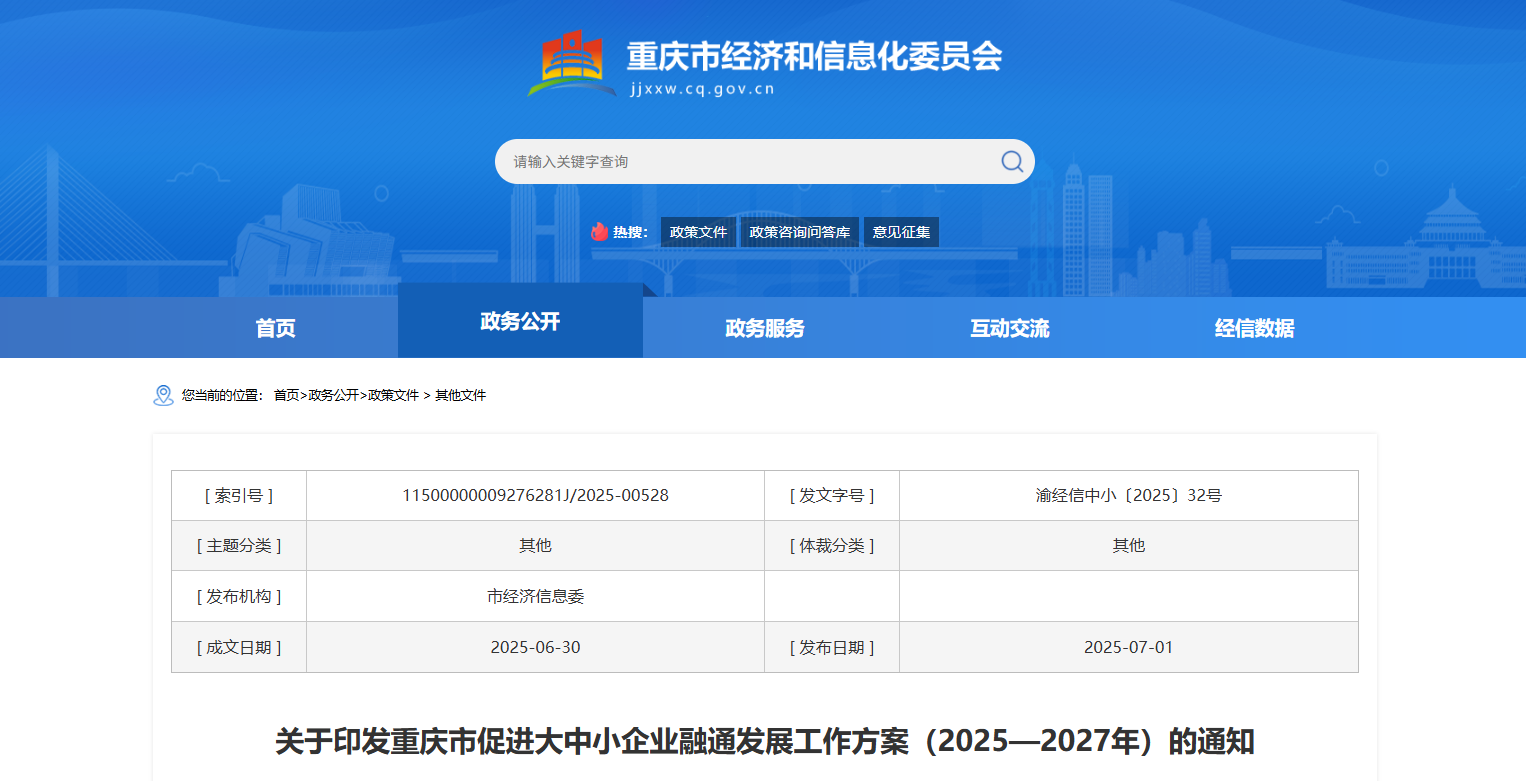
Task: Click 政务公开 in the breadcrumb trail
Action: click(333, 395)
